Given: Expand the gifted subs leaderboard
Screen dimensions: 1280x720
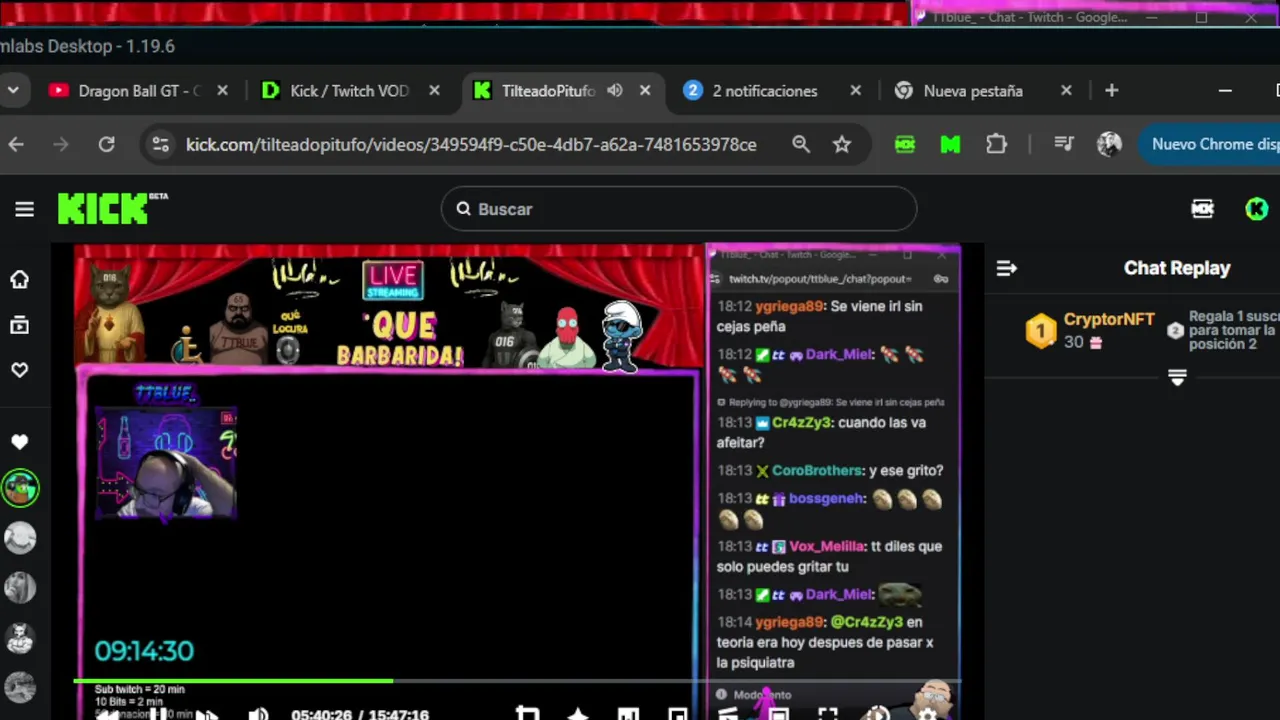Looking at the screenshot, I should pyautogui.click(x=1177, y=378).
